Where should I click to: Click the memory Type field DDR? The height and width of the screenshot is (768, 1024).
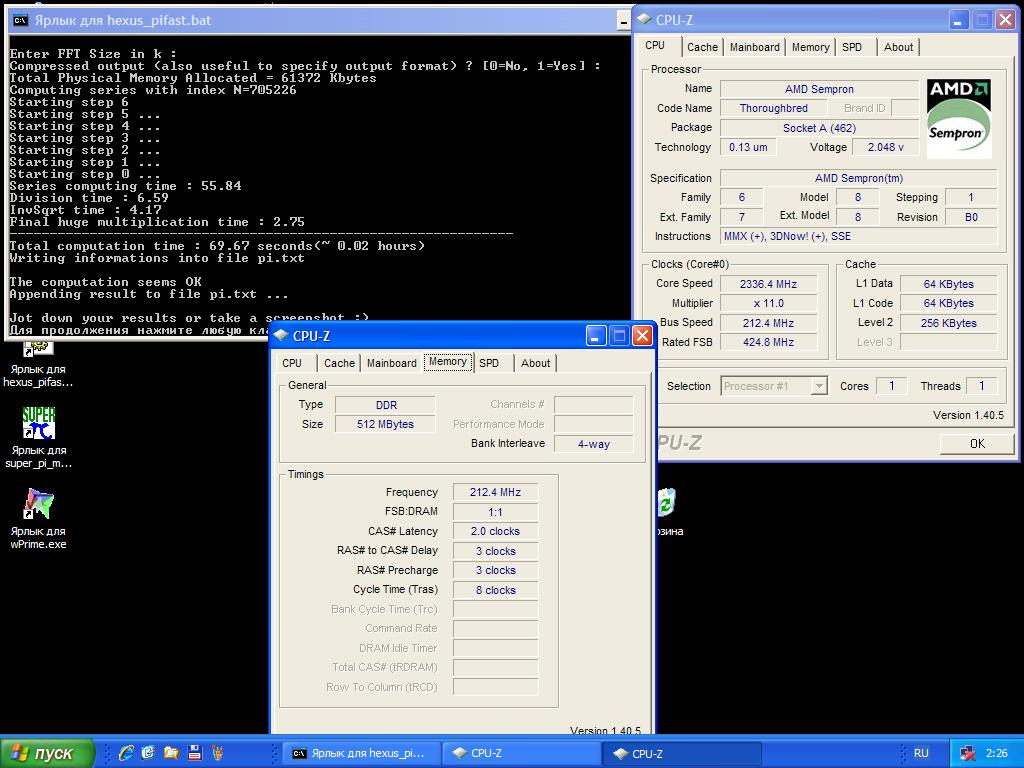385,405
